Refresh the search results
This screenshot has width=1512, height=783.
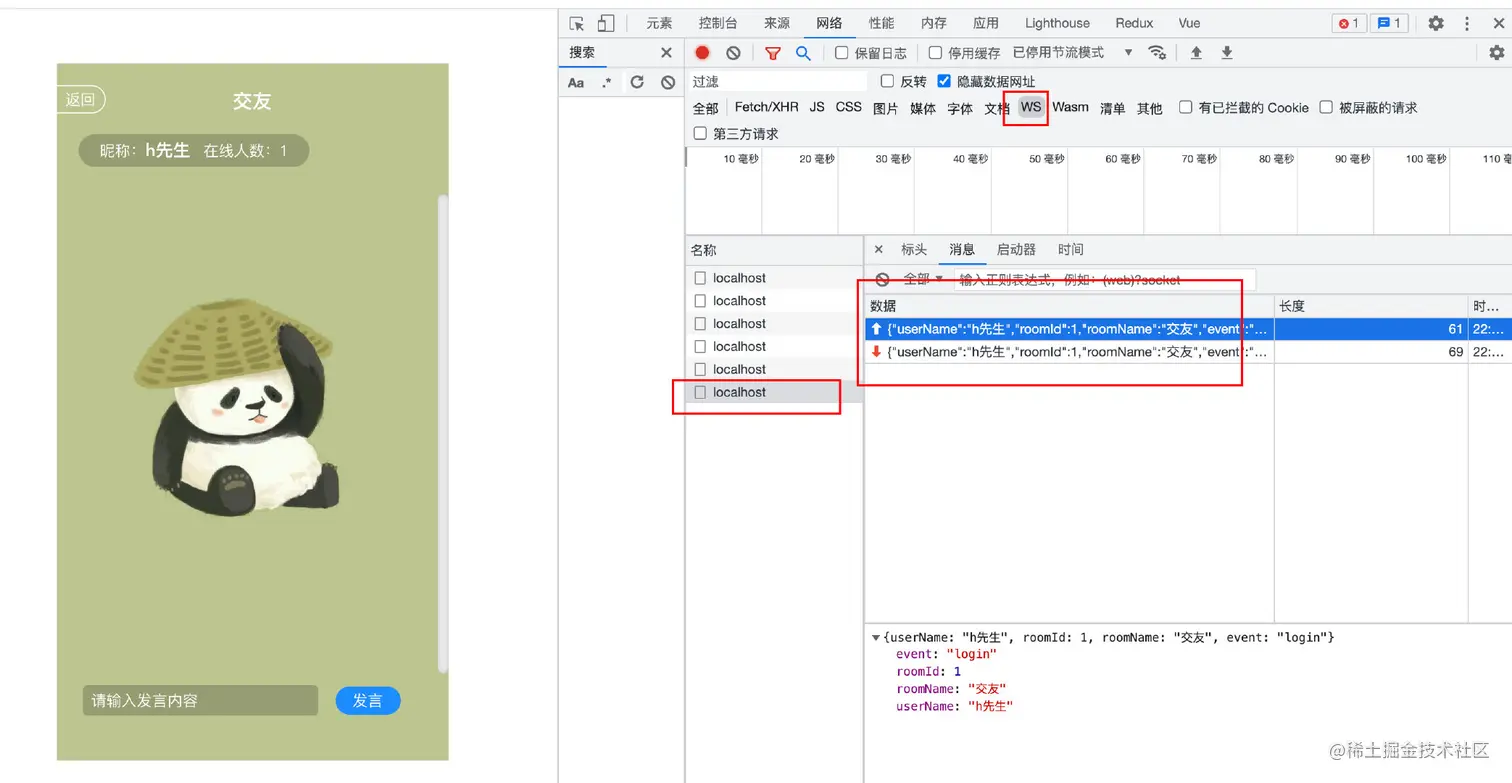coord(637,82)
